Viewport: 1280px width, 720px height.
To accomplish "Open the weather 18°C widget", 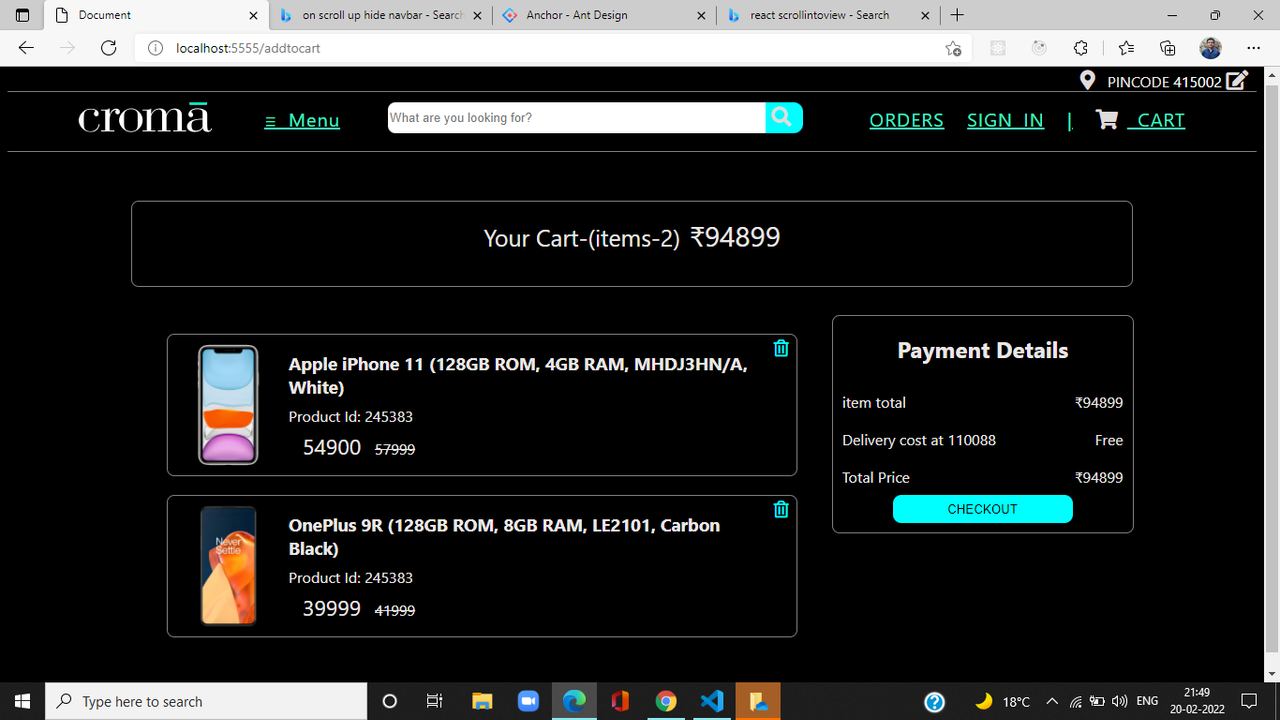I will coord(1003,701).
